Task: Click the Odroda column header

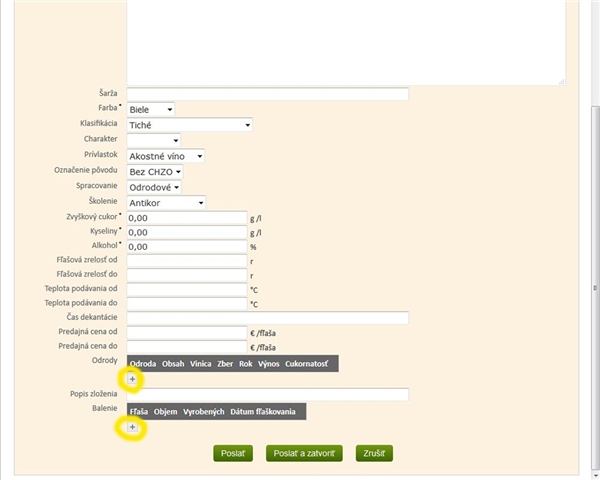Action: [143, 364]
